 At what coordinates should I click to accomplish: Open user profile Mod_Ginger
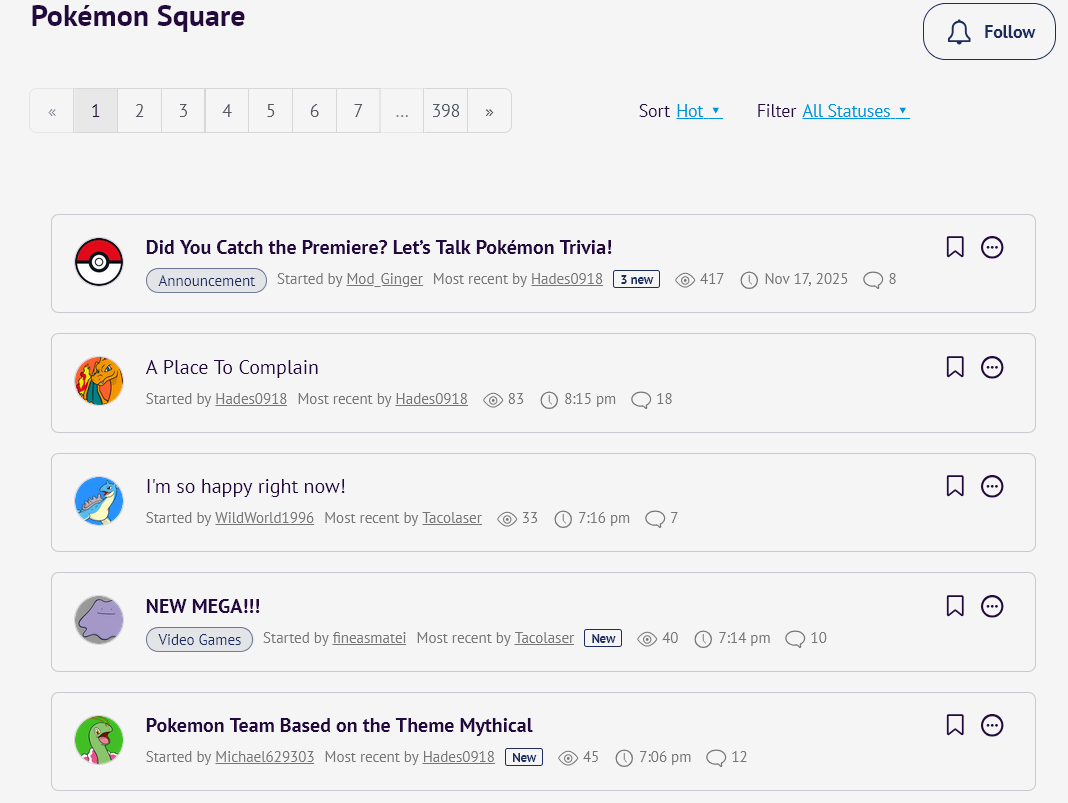coord(384,279)
